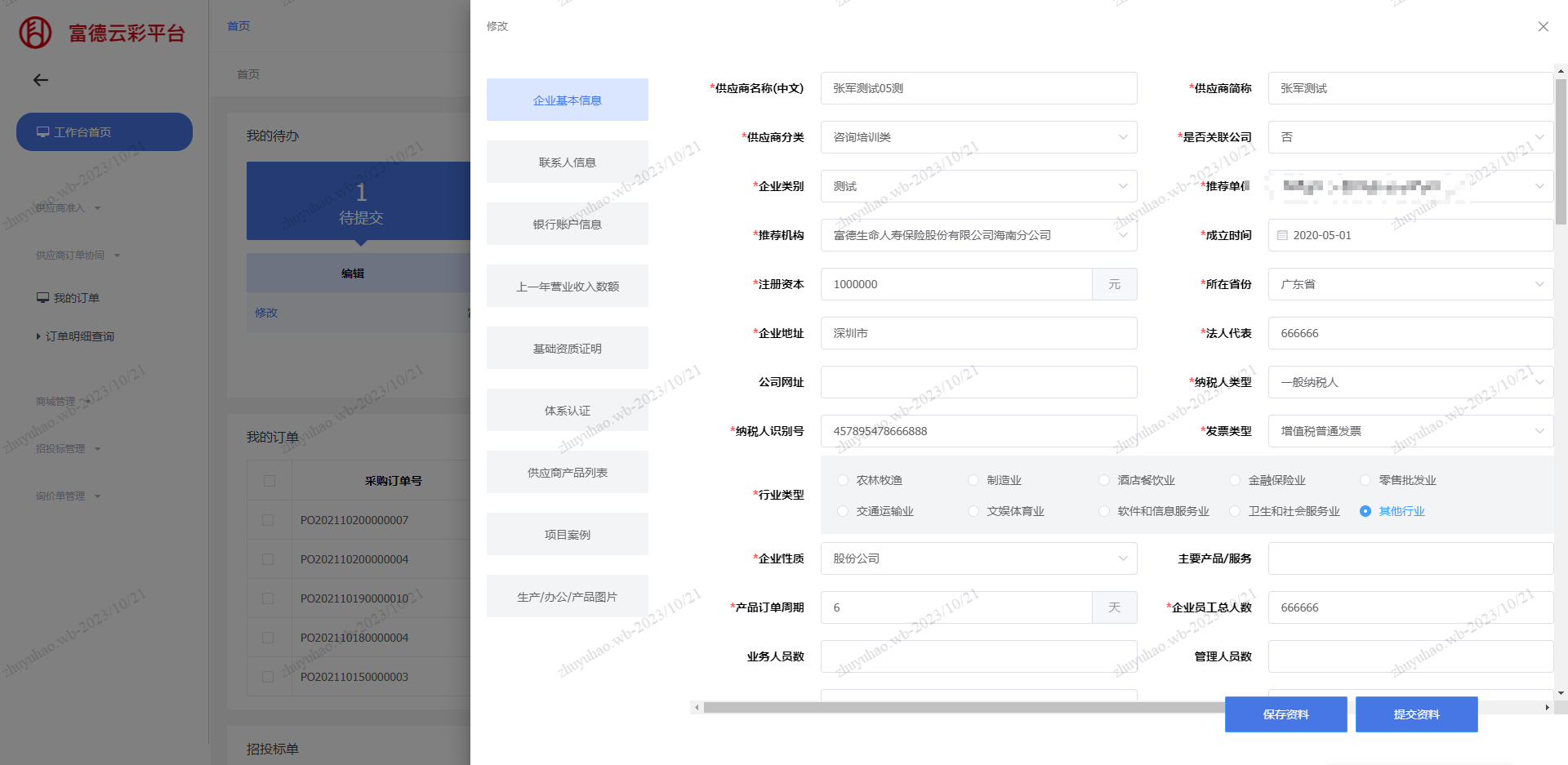The image size is (1568, 765).
Task: Click the 业务人员数 input field
Action: pyautogui.click(x=978, y=656)
